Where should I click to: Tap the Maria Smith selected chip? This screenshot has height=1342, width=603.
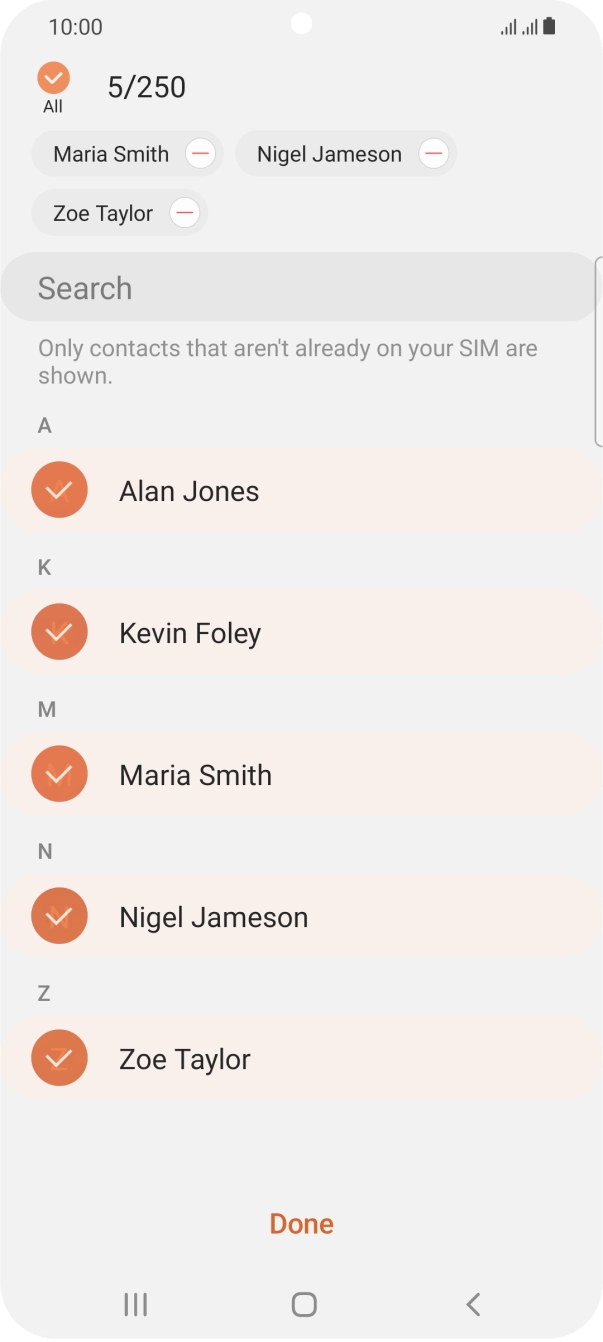pyautogui.click(x=111, y=154)
